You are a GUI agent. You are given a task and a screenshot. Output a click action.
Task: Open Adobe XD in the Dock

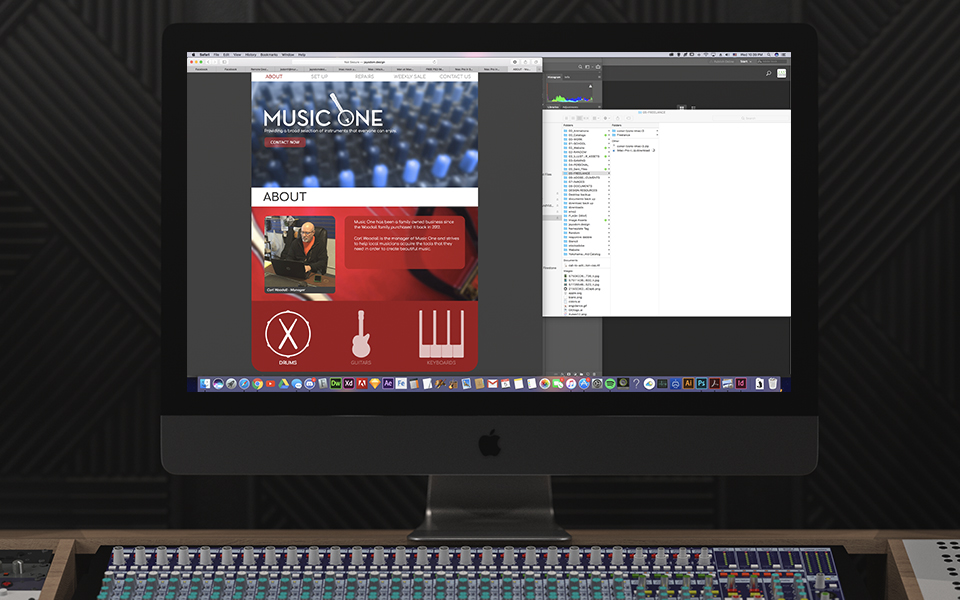point(349,383)
